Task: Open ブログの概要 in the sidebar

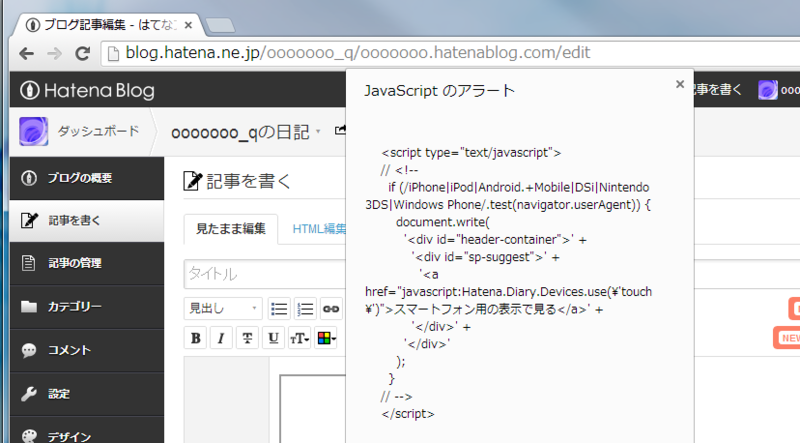Action: (x=87, y=178)
